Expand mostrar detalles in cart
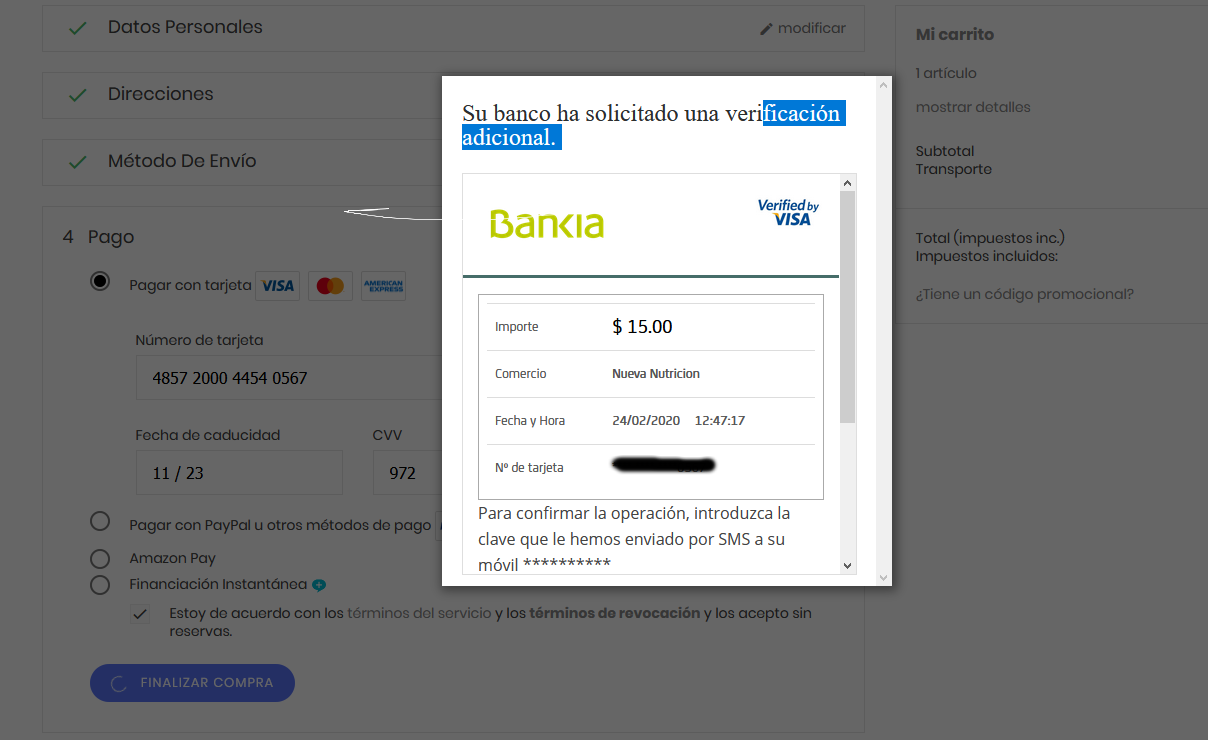This screenshot has height=740, width=1208. tap(973, 107)
